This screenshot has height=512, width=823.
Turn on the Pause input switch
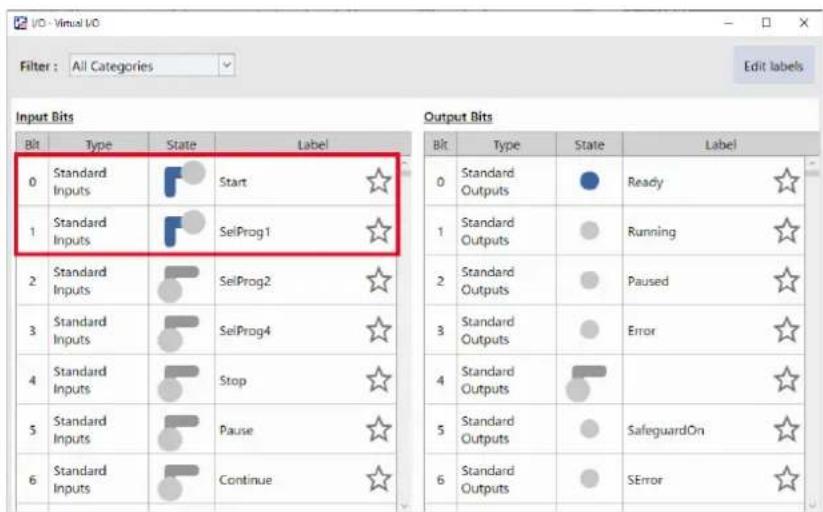[178, 433]
